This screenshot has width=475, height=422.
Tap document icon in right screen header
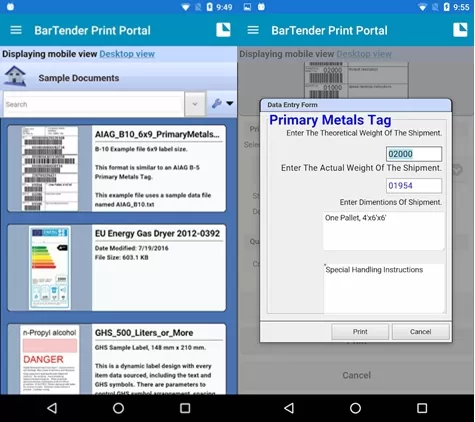coord(460,30)
